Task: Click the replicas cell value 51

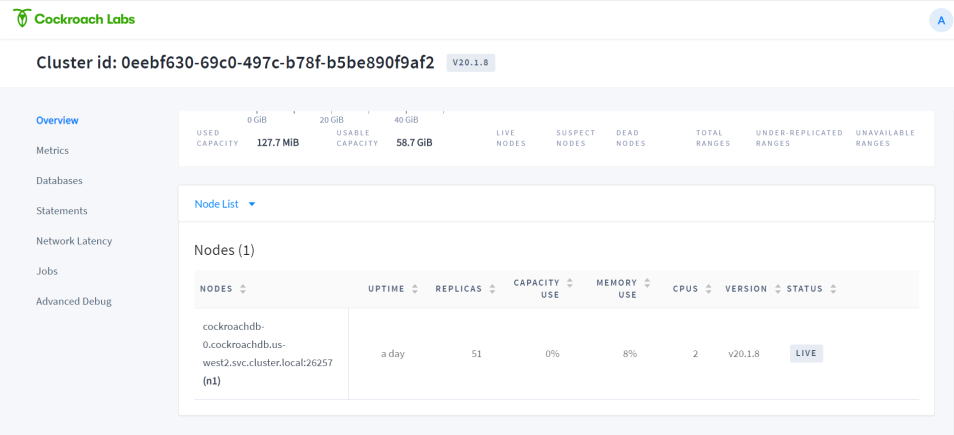Action: [476, 353]
